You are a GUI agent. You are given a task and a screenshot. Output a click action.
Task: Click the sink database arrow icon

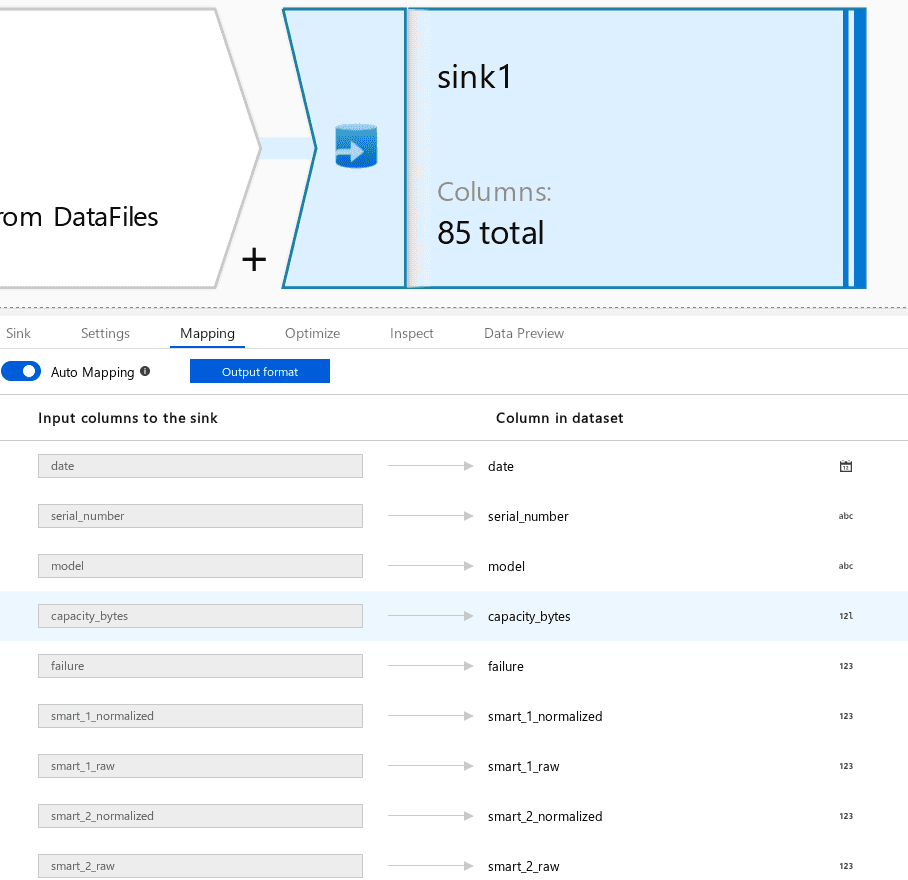356,146
